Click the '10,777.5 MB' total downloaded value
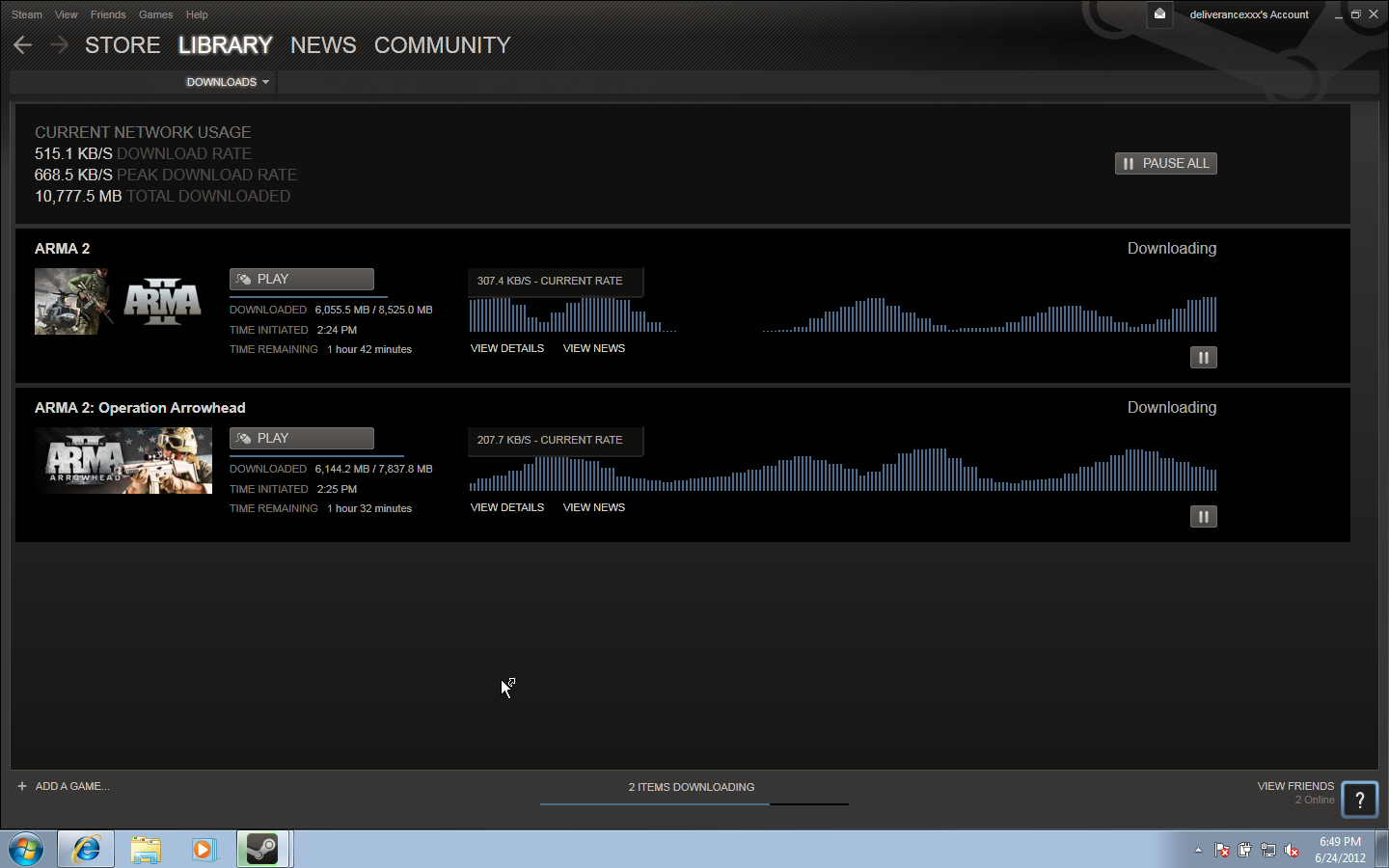Image resolution: width=1389 pixels, height=868 pixels. coord(78,196)
